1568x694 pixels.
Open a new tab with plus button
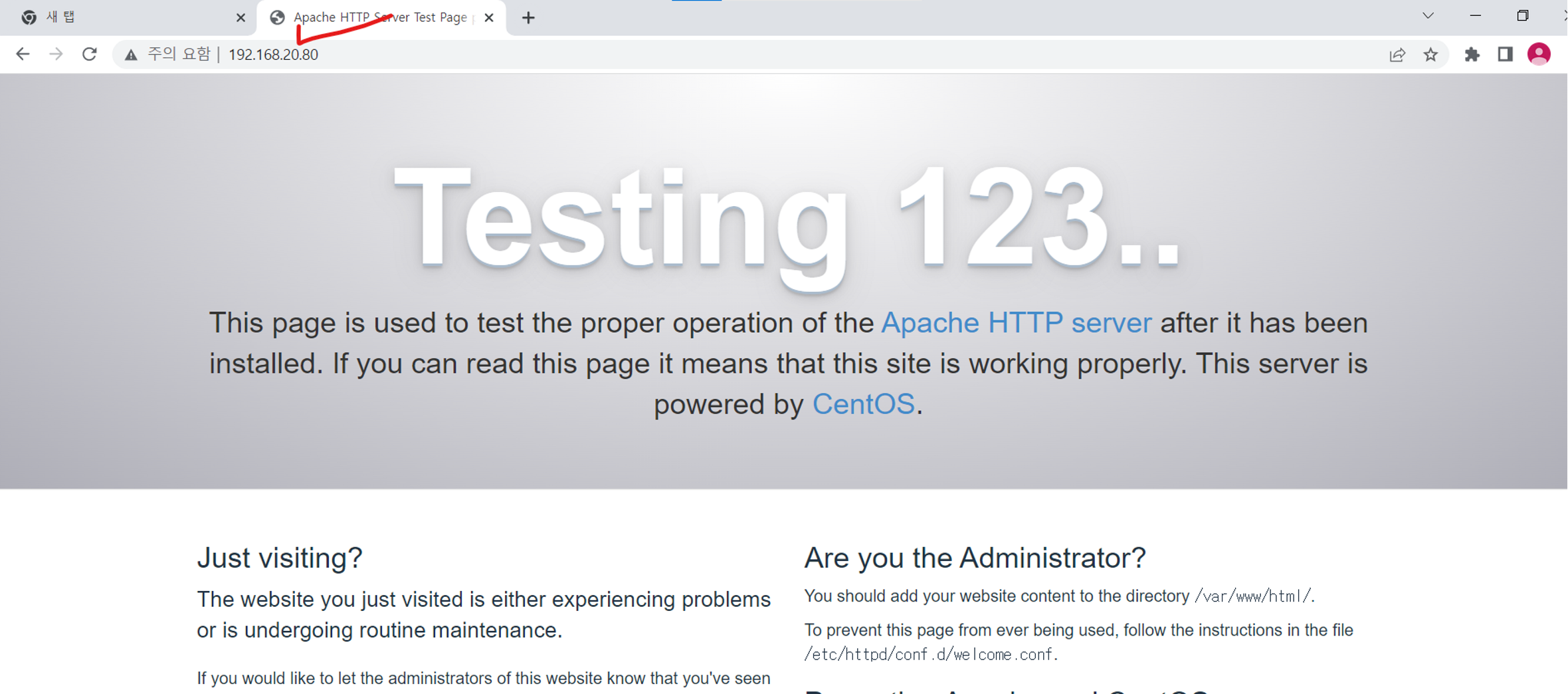(528, 18)
